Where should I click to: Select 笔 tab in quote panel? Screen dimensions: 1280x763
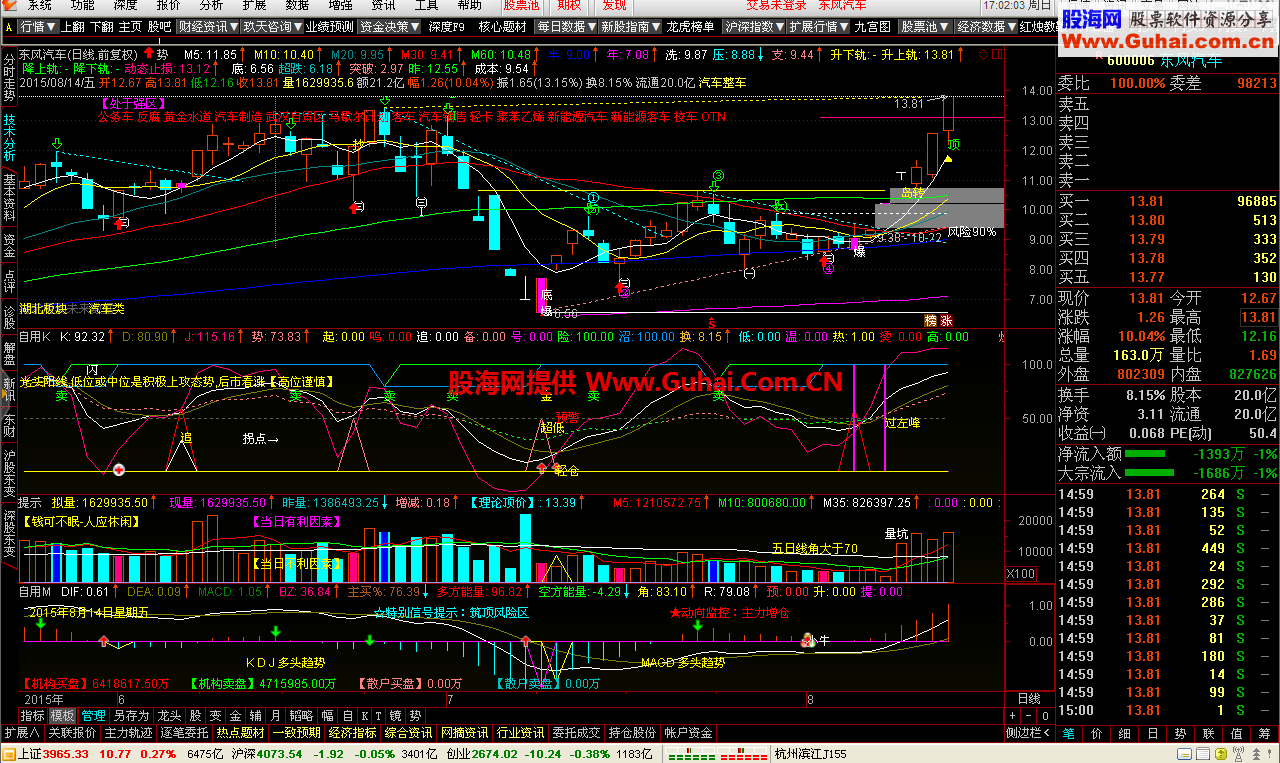click(x=1068, y=733)
